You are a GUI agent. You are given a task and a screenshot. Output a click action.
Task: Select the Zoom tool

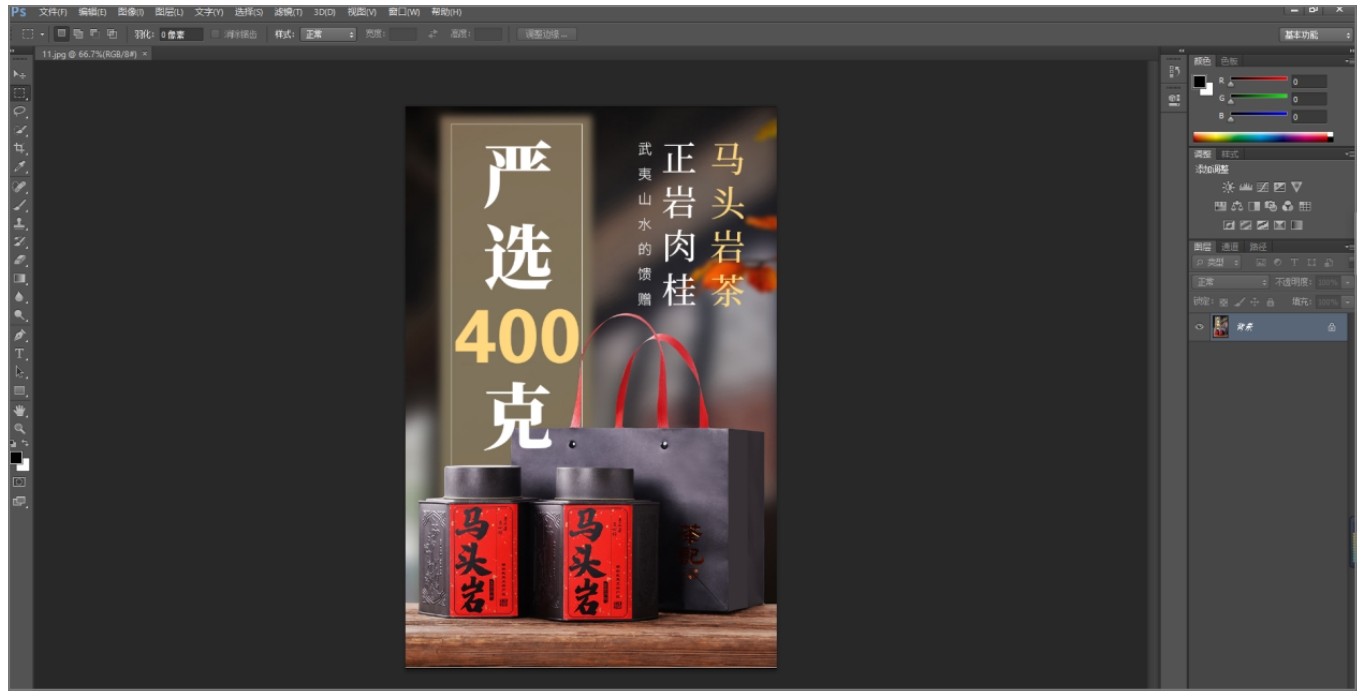pos(20,428)
